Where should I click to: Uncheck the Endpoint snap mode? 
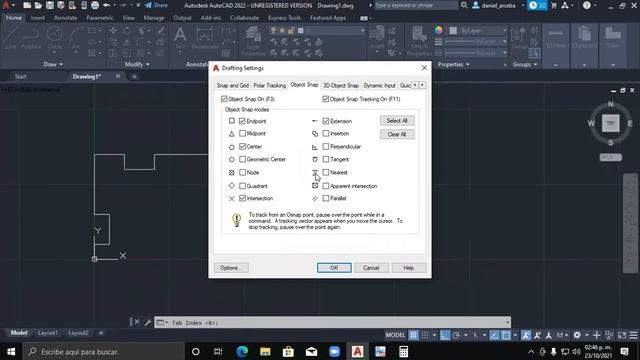pyautogui.click(x=242, y=121)
